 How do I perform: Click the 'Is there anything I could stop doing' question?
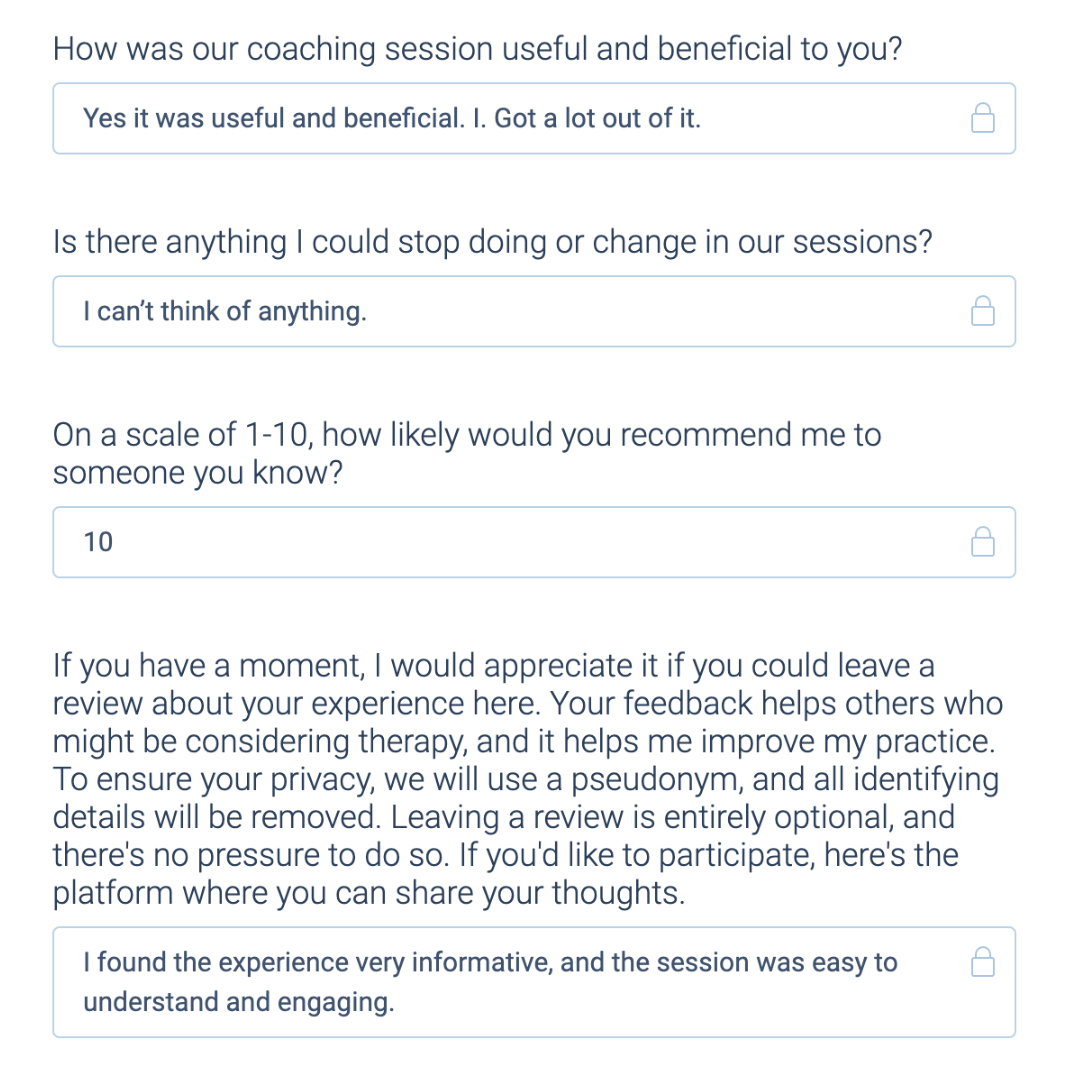pyautogui.click(x=492, y=242)
